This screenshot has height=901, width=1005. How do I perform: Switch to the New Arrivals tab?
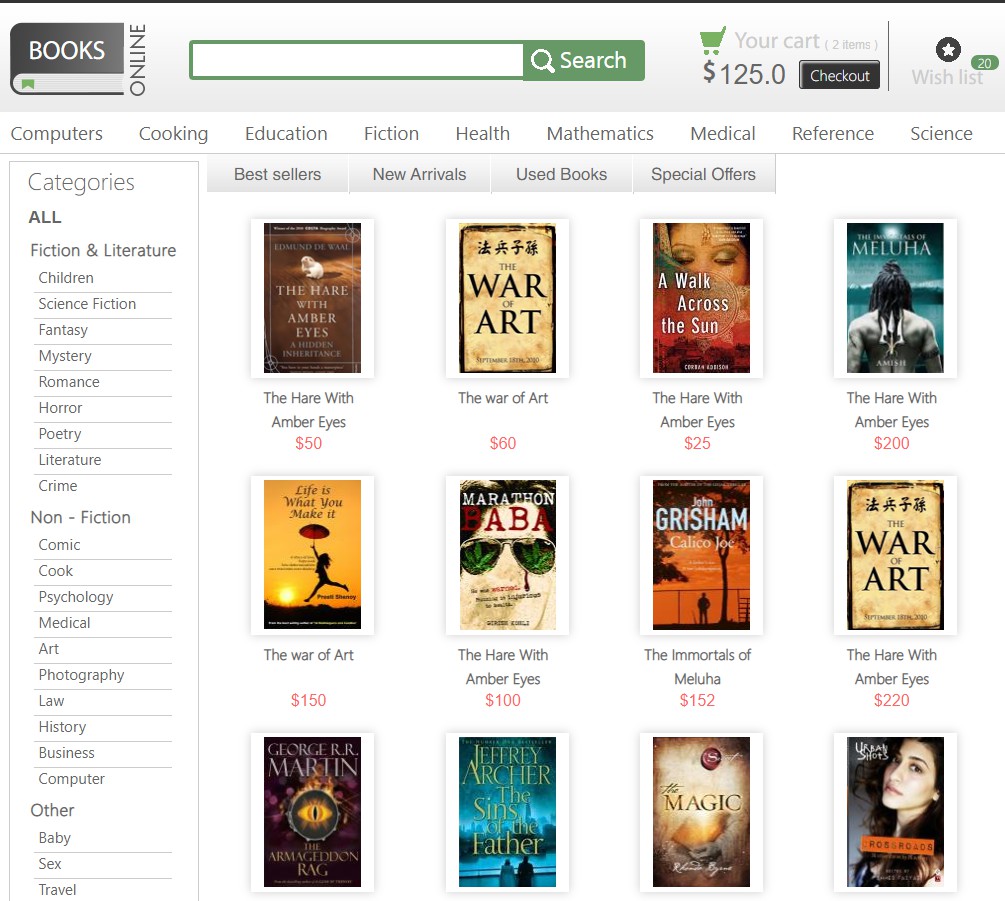point(420,174)
